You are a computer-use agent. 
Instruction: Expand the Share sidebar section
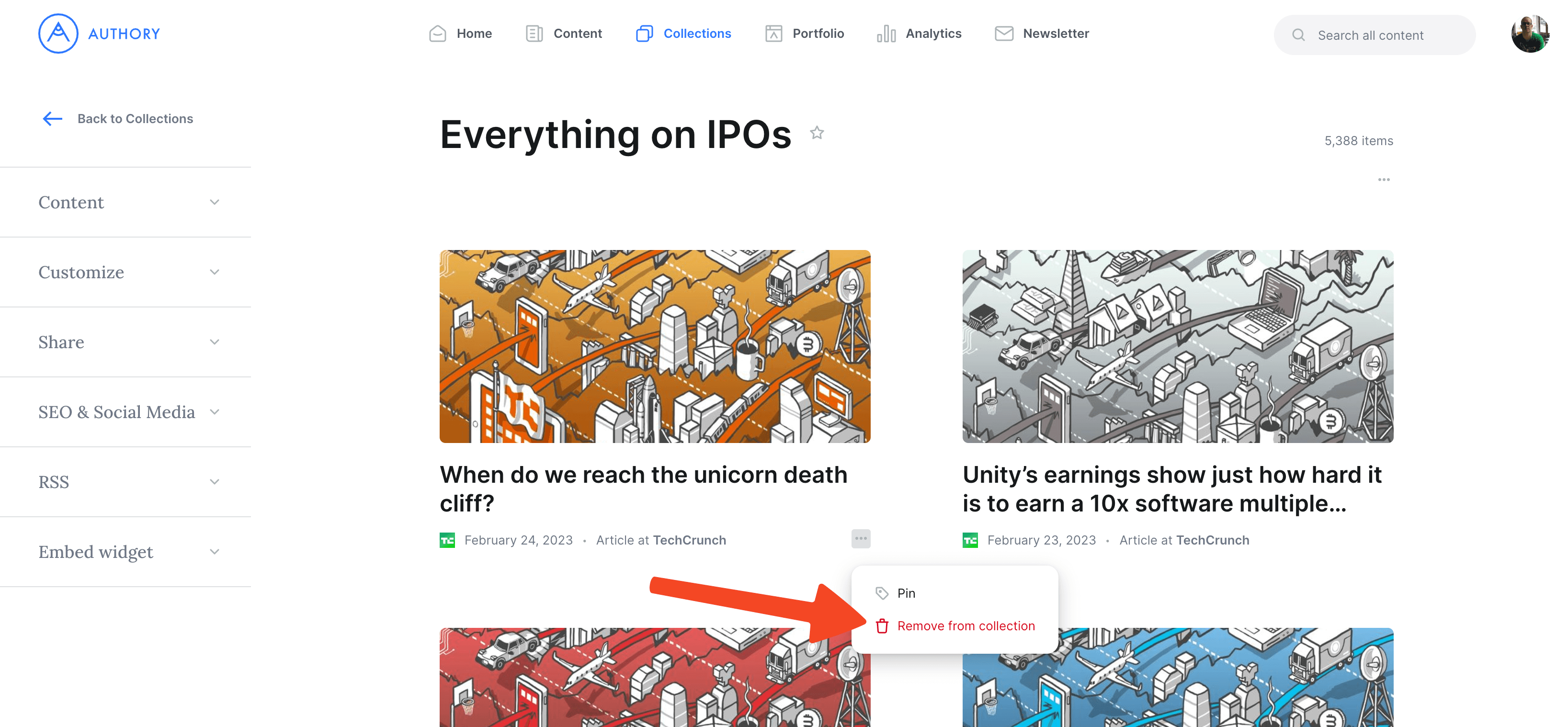[x=125, y=342]
